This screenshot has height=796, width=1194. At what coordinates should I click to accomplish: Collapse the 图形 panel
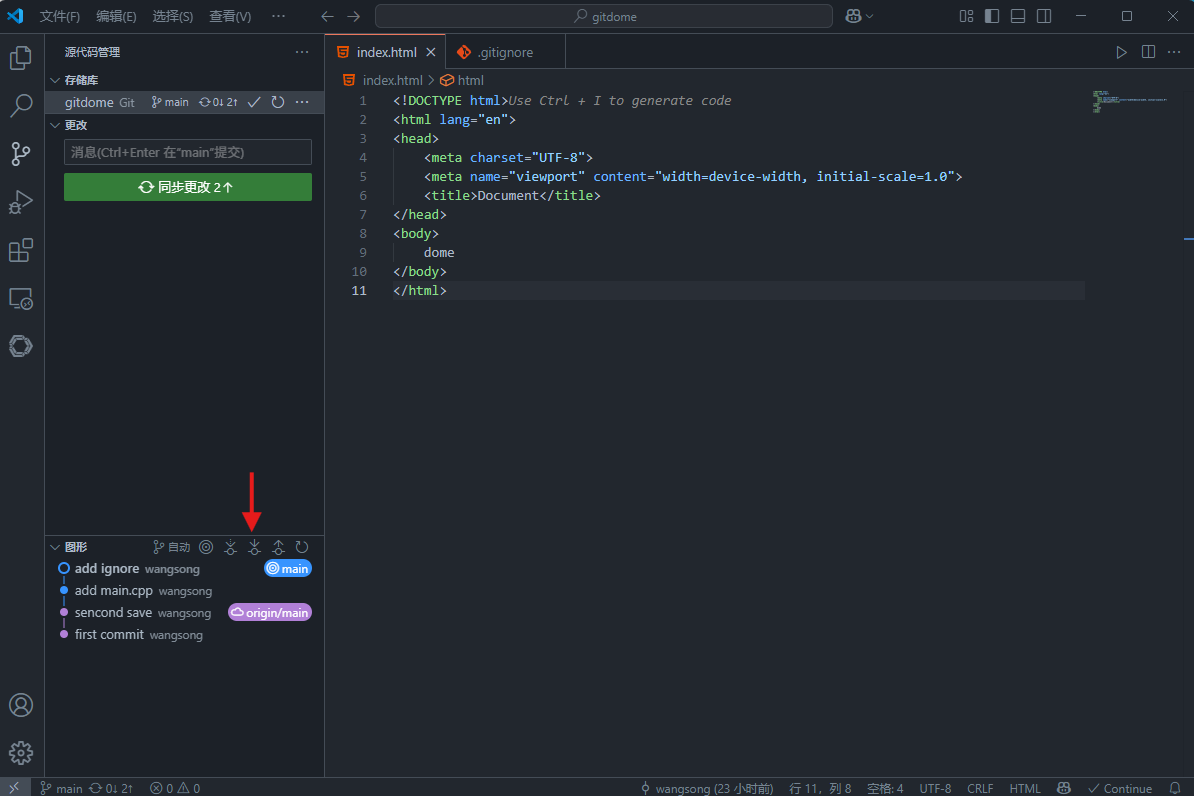(56, 547)
